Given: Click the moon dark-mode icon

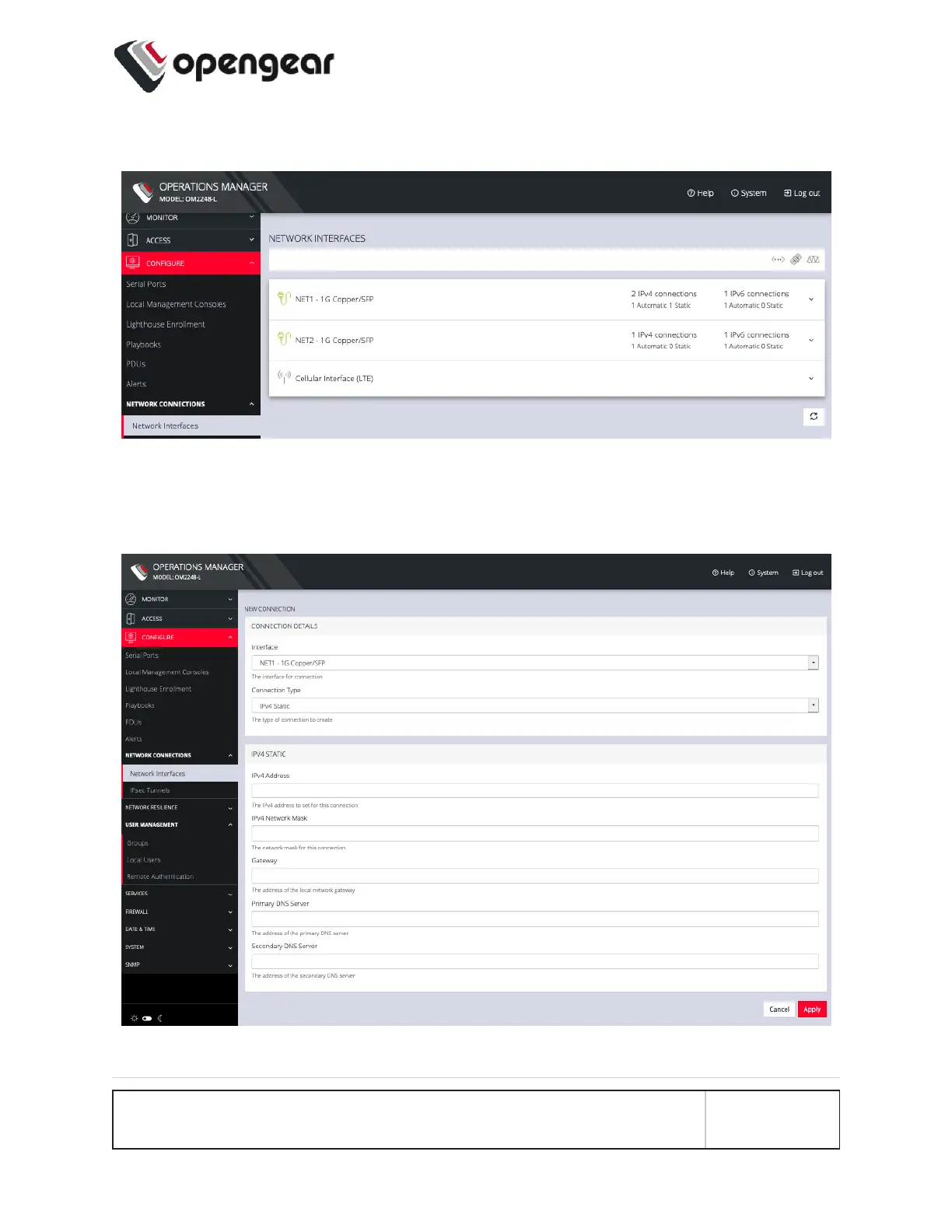Looking at the screenshot, I should (x=160, y=1018).
